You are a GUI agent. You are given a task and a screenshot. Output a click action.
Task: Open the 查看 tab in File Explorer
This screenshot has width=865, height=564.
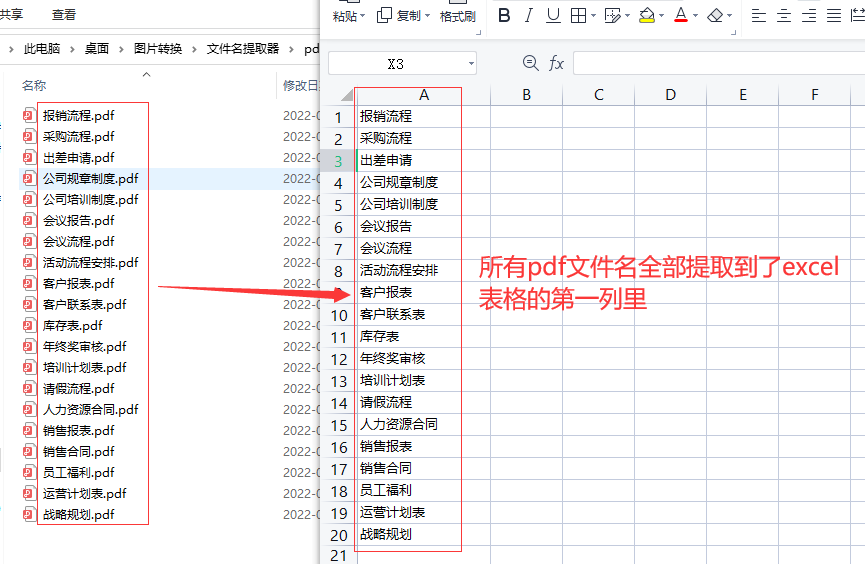64,15
